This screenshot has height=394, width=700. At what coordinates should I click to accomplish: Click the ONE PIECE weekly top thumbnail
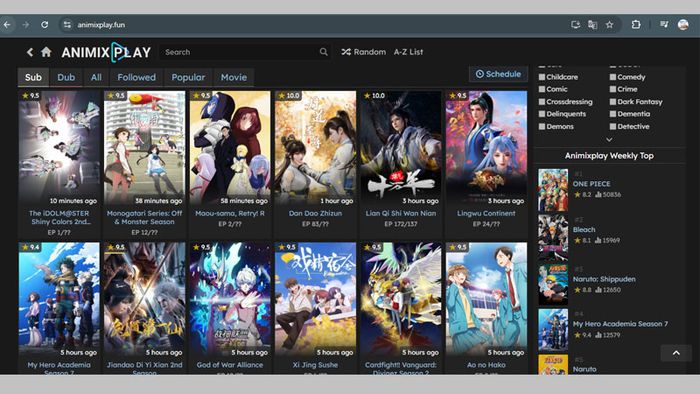[553, 190]
